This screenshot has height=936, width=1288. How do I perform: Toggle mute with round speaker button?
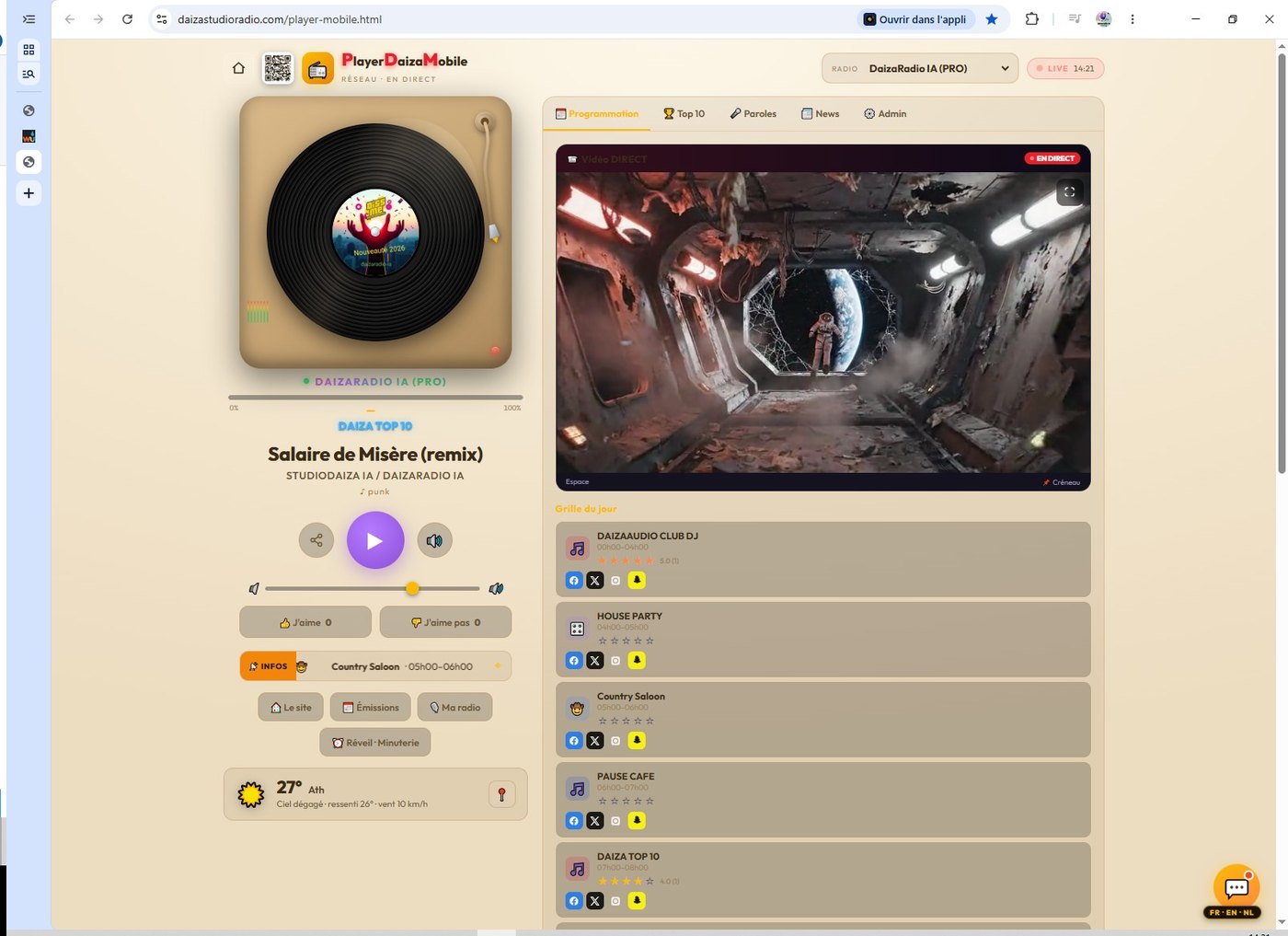pos(434,540)
